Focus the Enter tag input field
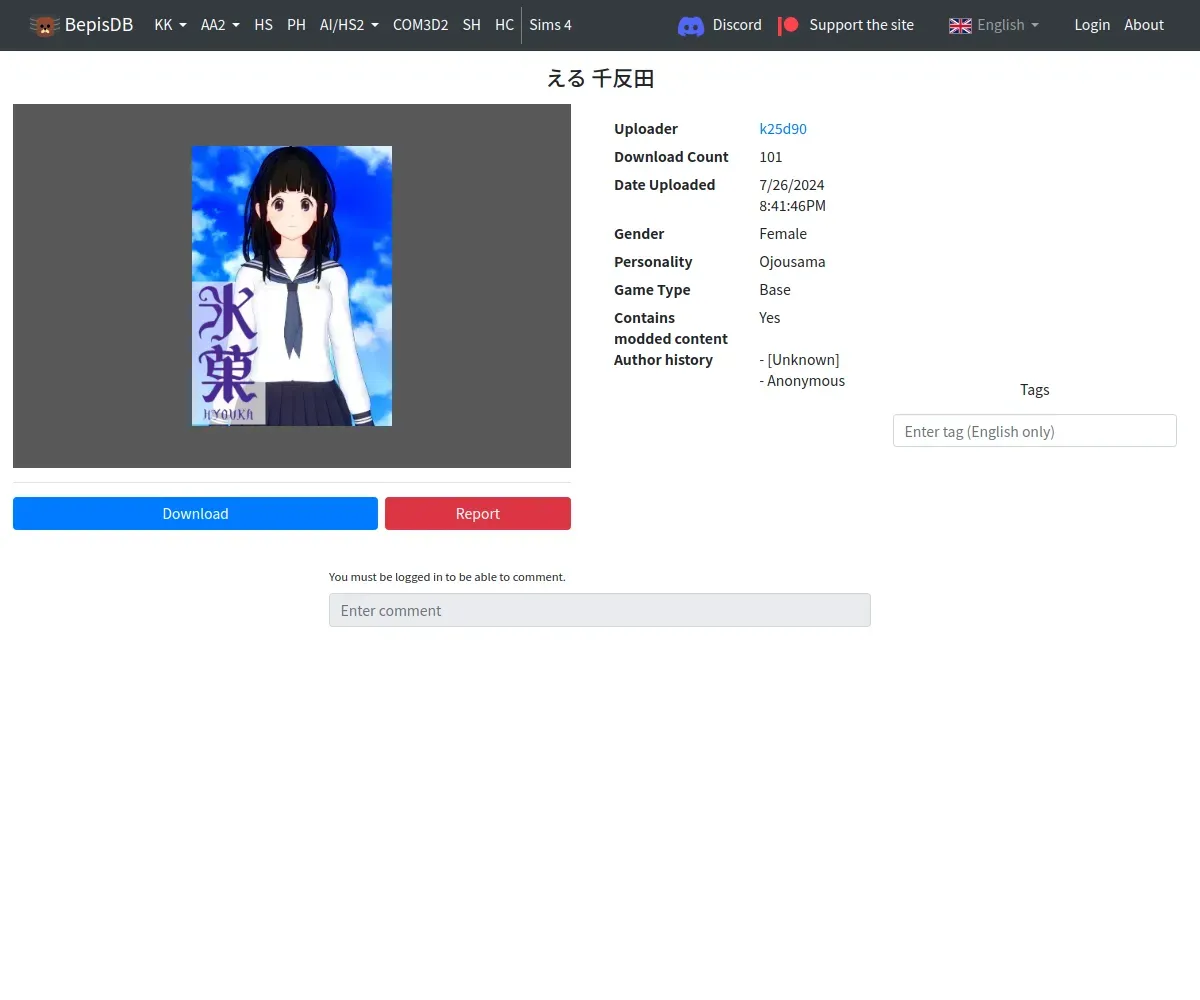This screenshot has width=1200, height=1000. coord(1034,431)
